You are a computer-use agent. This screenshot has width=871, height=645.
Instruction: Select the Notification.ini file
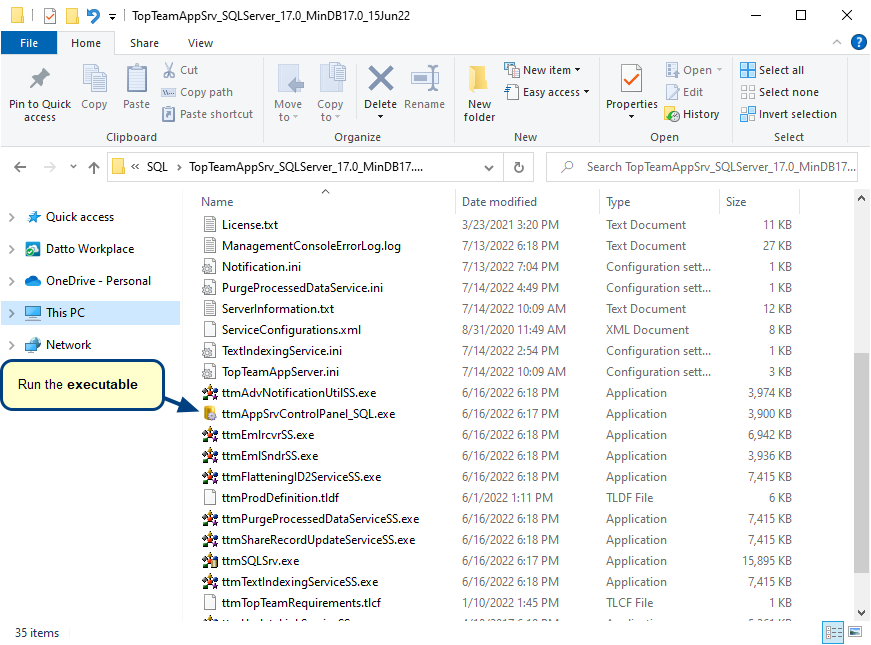pyautogui.click(x=261, y=267)
